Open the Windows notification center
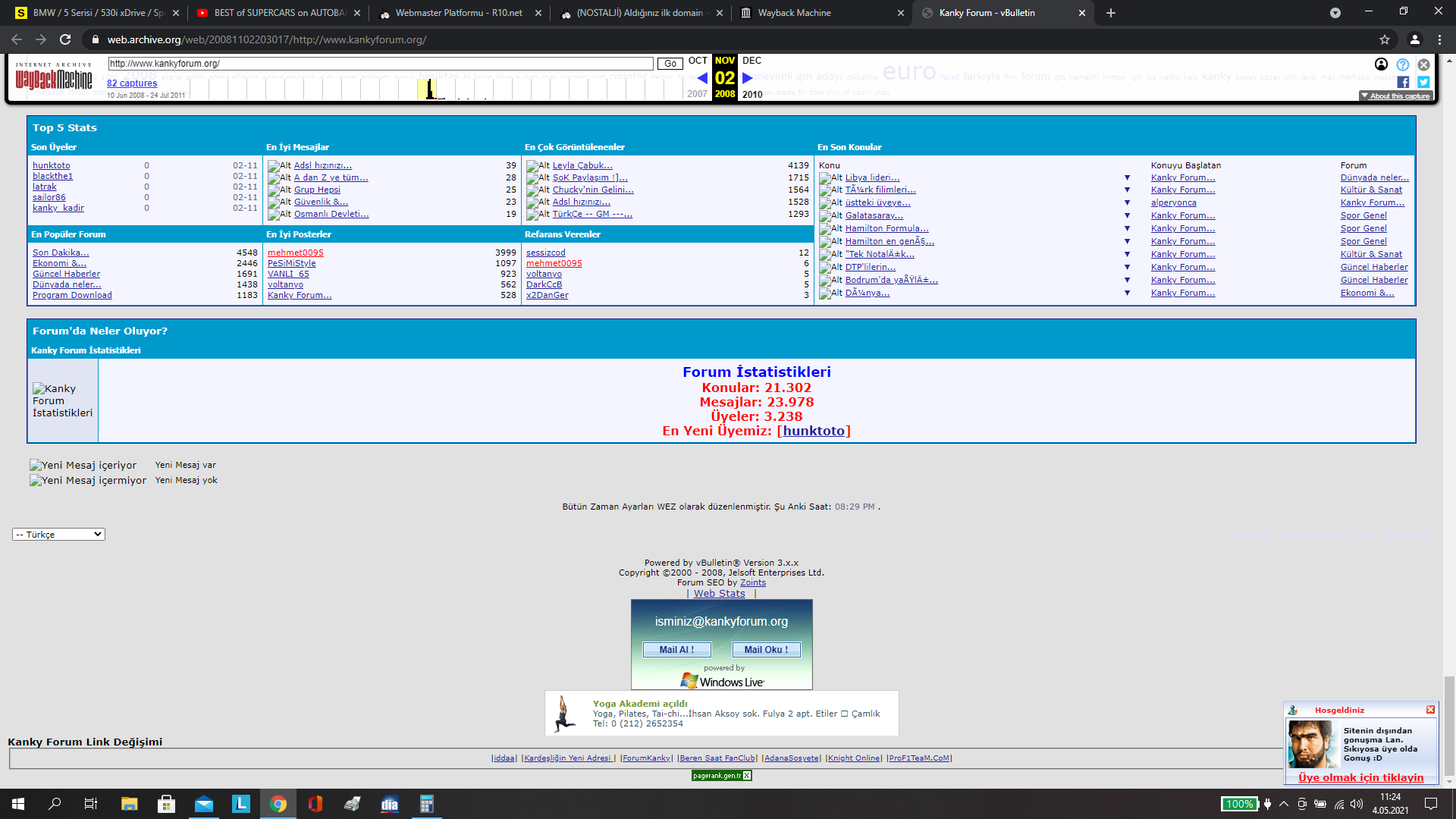Screen dimensions: 1456x819 (1431, 804)
